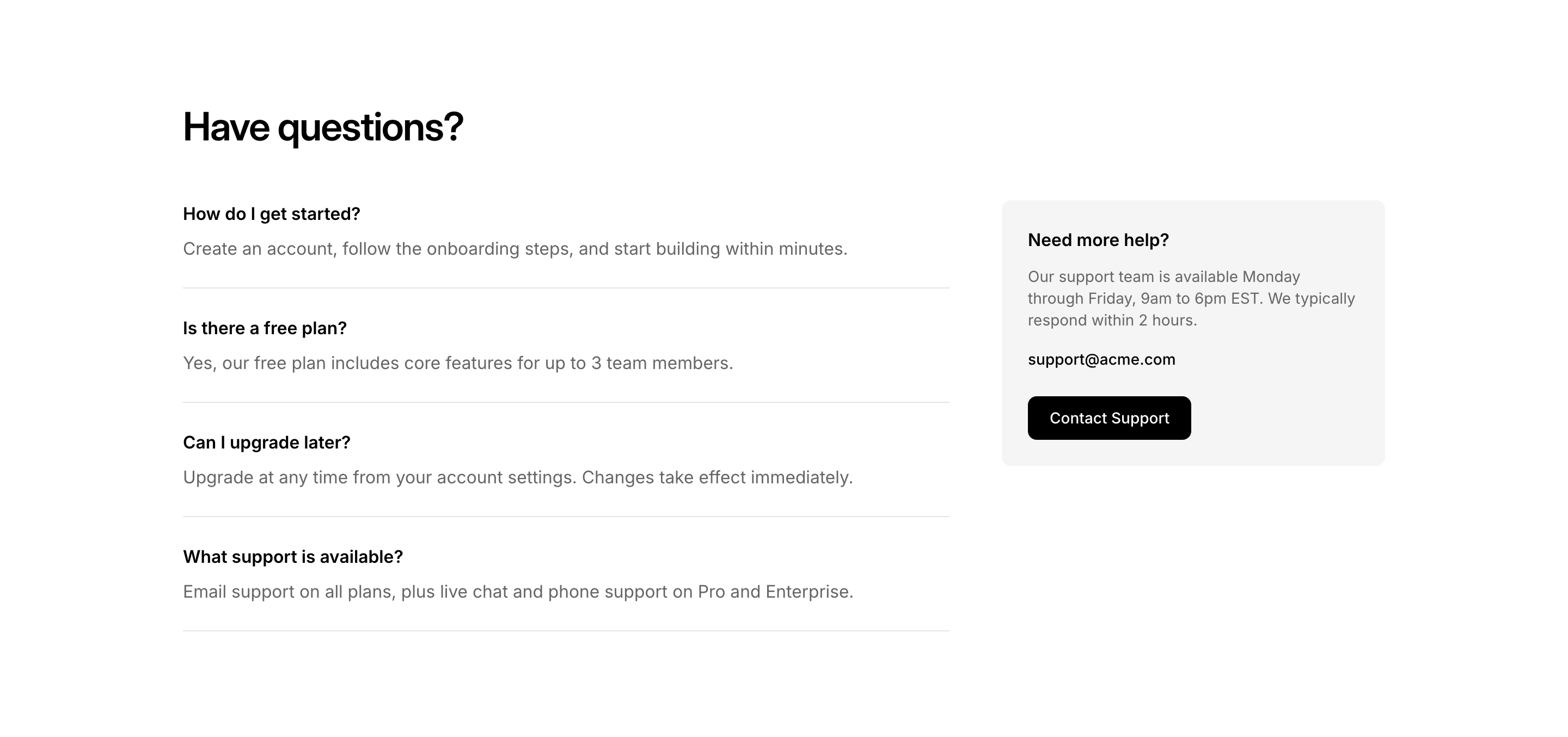Click the answer mentioning live chat and phone
1568x737 pixels.
pyautogui.click(x=517, y=592)
